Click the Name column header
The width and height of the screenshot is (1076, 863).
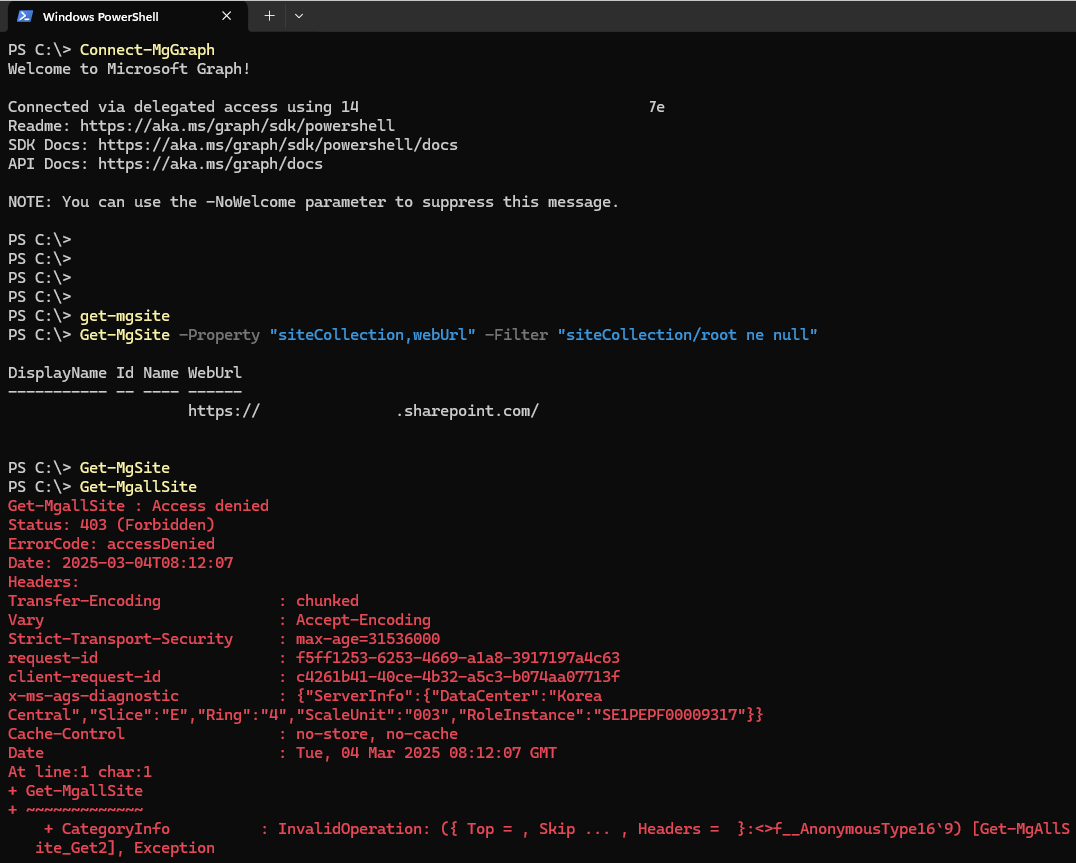161,373
